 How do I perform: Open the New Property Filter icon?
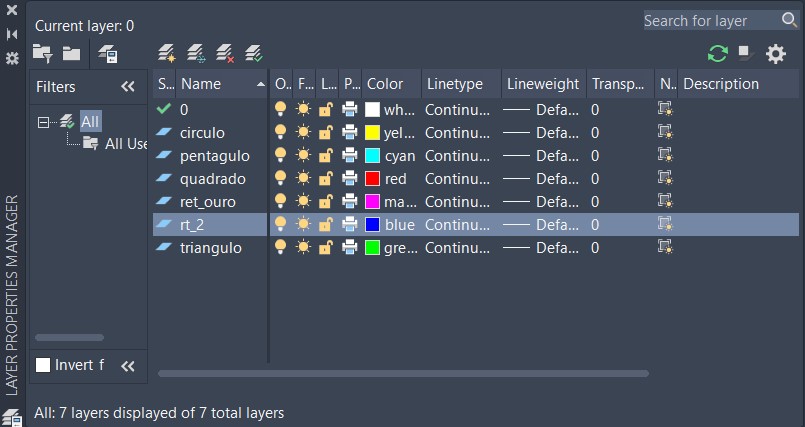(42, 53)
